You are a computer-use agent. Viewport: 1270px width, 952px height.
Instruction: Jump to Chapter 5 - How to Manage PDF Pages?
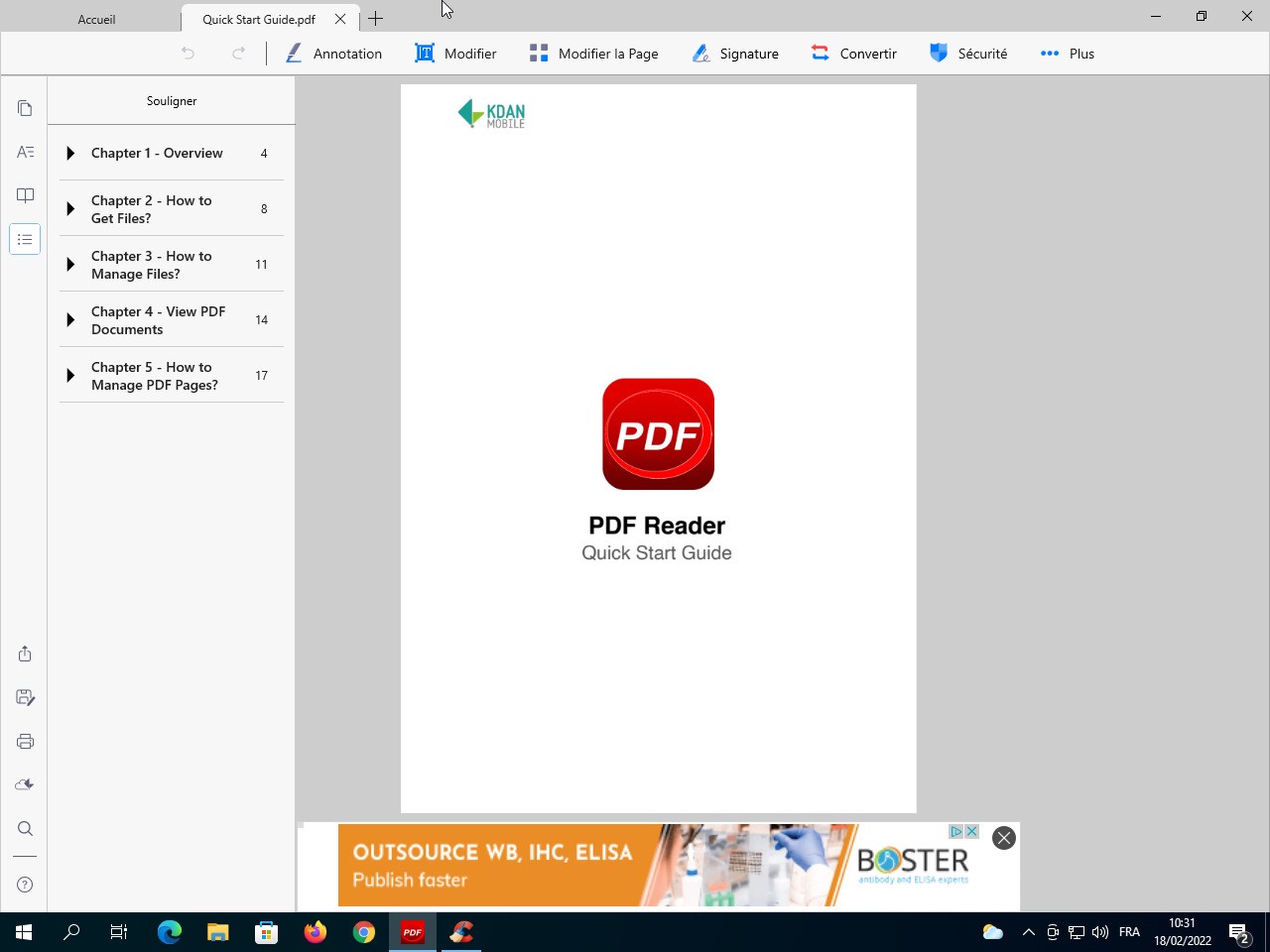155,376
